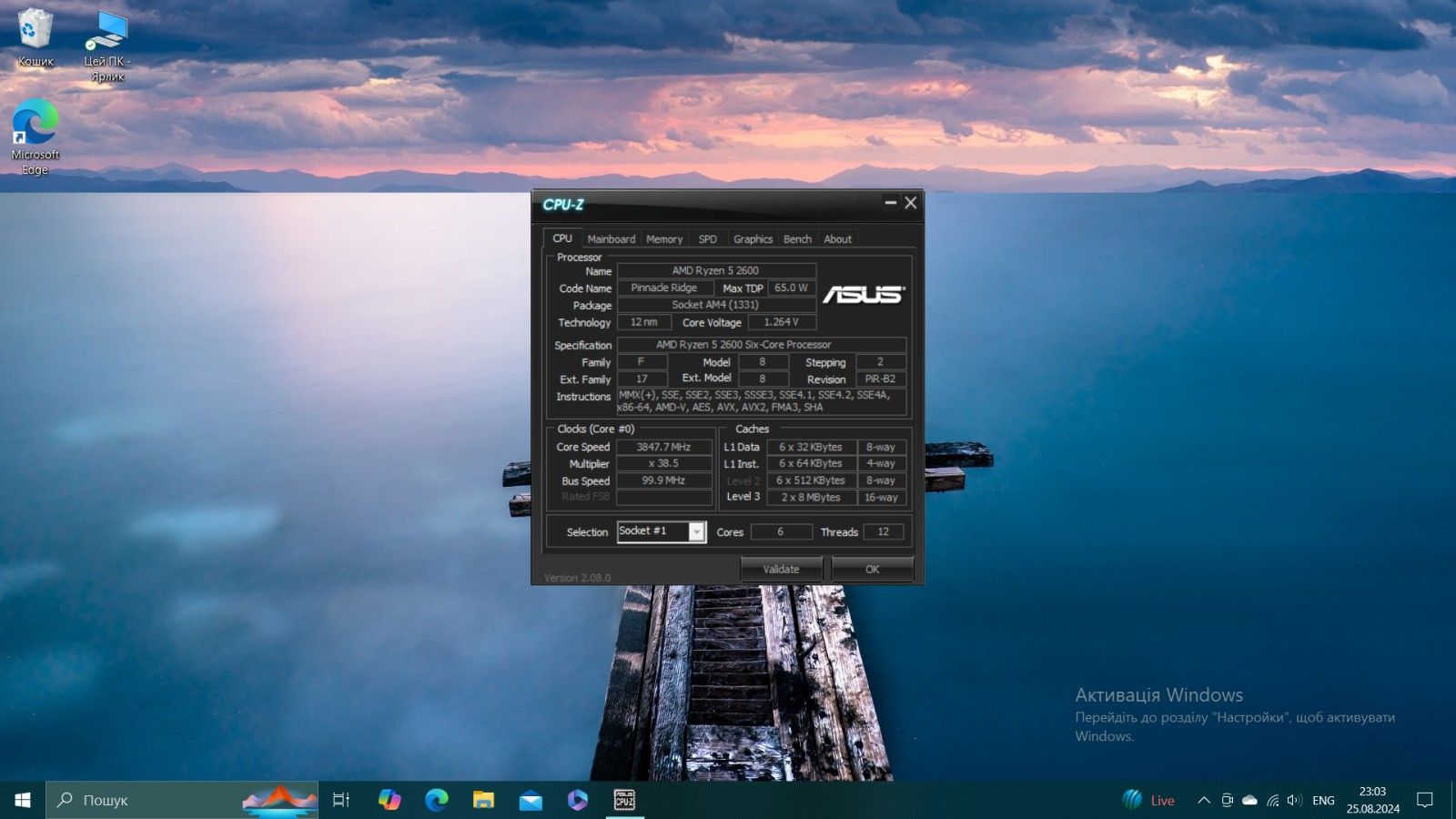The height and width of the screenshot is (819, 1456).
Task: Open the Clipchamp-style purple app on taskbar
Action: tap(578, 800)
